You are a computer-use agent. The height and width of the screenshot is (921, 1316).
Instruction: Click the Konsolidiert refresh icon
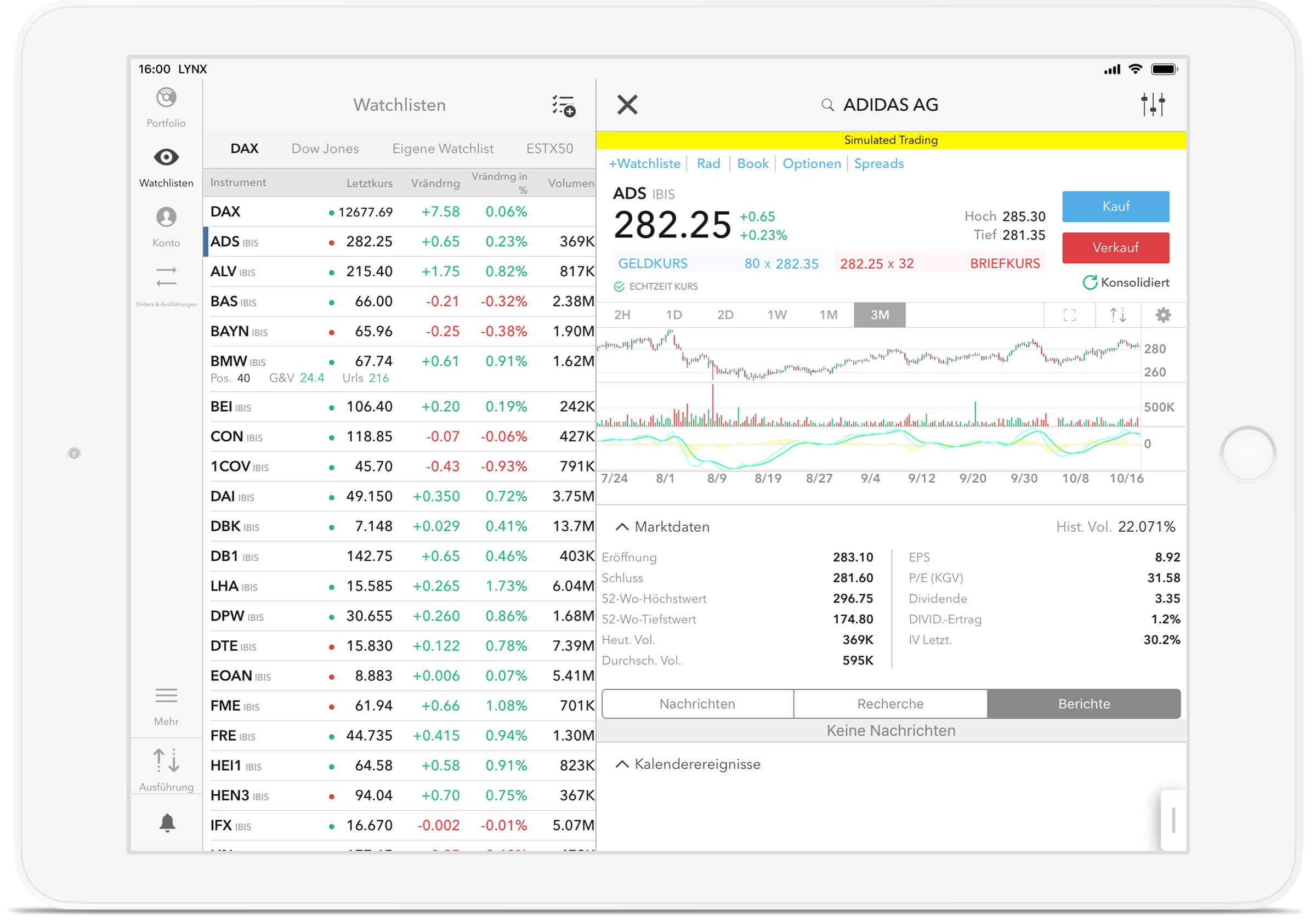[x=1090, y=282]
